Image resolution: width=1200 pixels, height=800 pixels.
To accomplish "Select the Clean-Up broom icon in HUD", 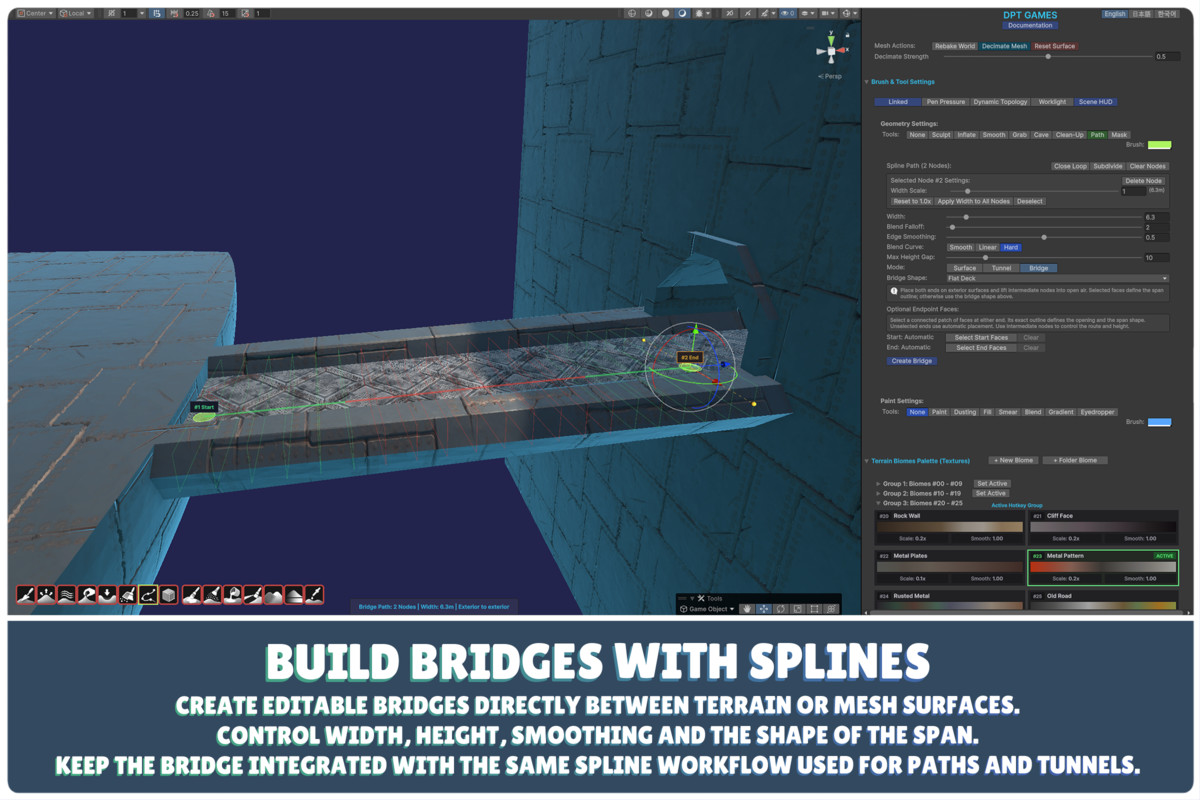I will point(127,595).
